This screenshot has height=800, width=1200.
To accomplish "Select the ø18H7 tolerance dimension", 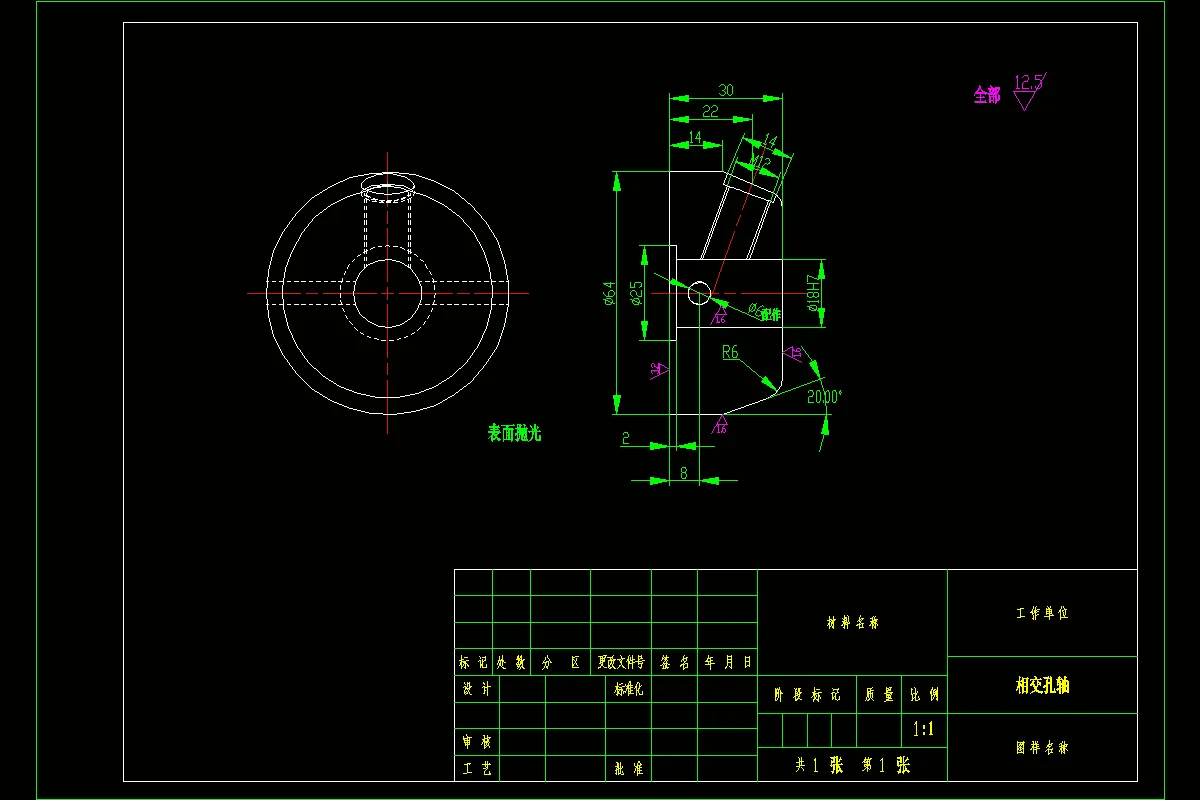I will click(813, 293).
